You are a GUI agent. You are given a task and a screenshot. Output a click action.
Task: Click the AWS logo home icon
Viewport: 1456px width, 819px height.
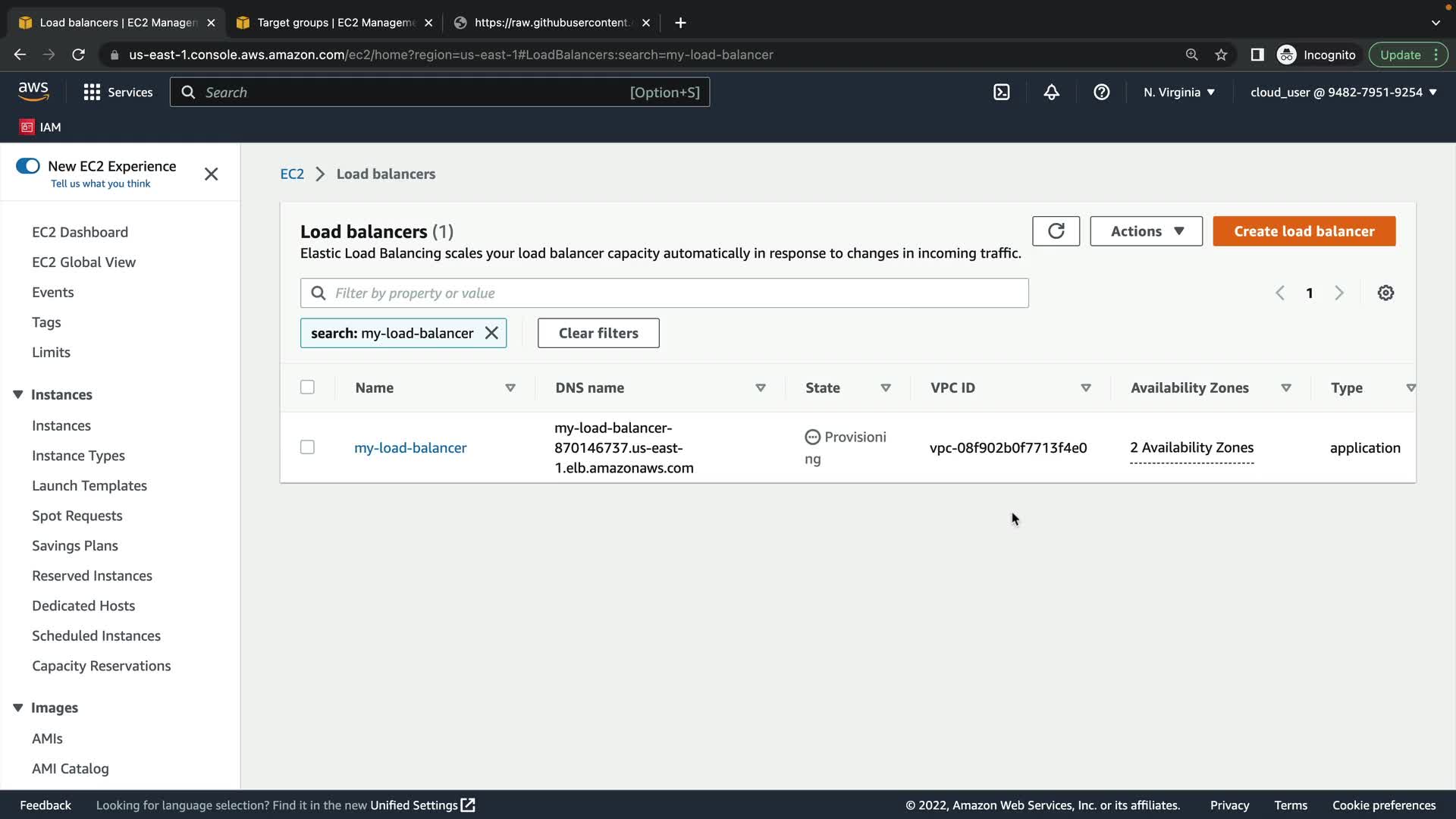coord(33,91)
